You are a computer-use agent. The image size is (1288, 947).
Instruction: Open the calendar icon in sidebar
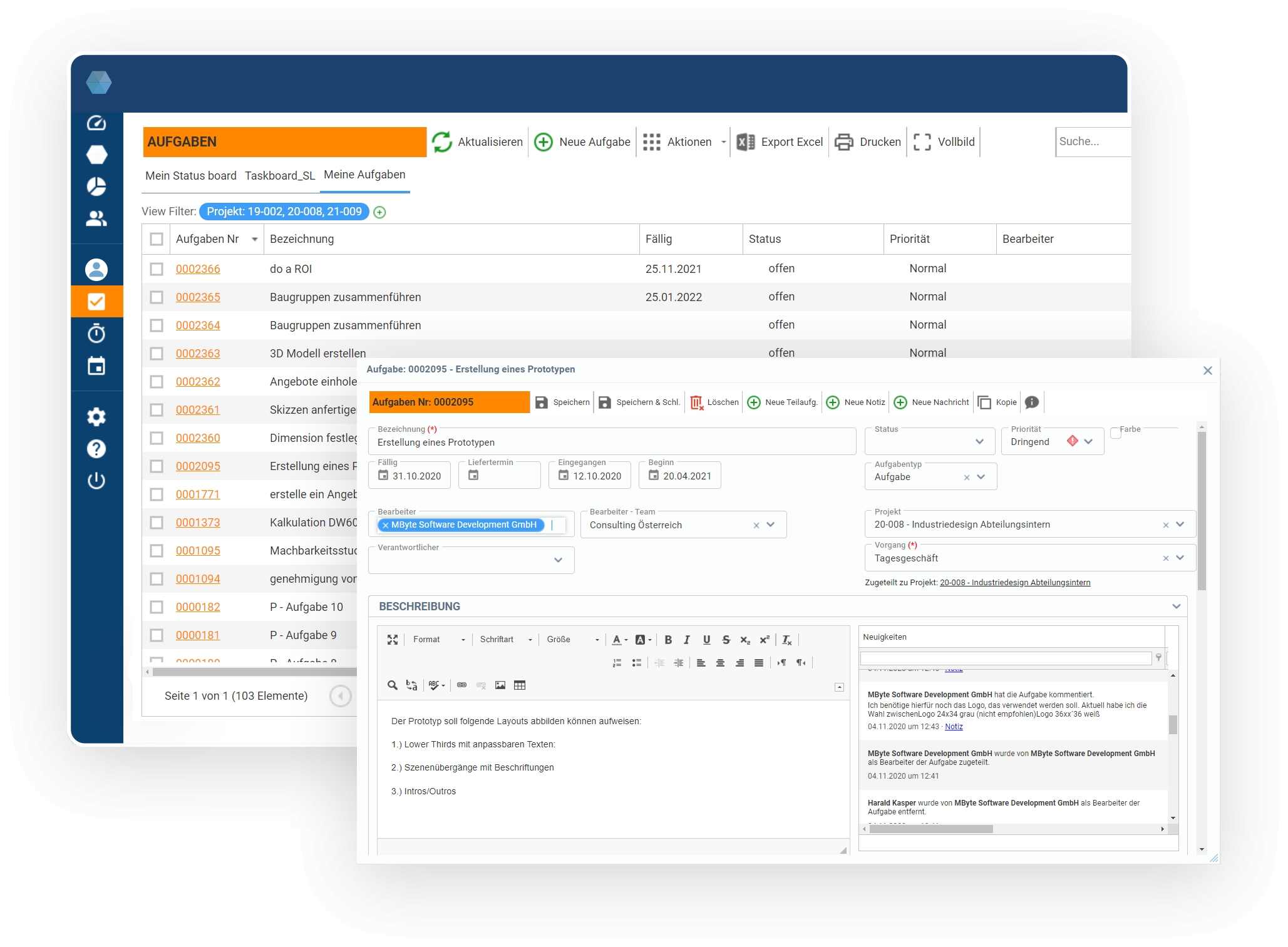pyautogui.click(x=96, y=366)
